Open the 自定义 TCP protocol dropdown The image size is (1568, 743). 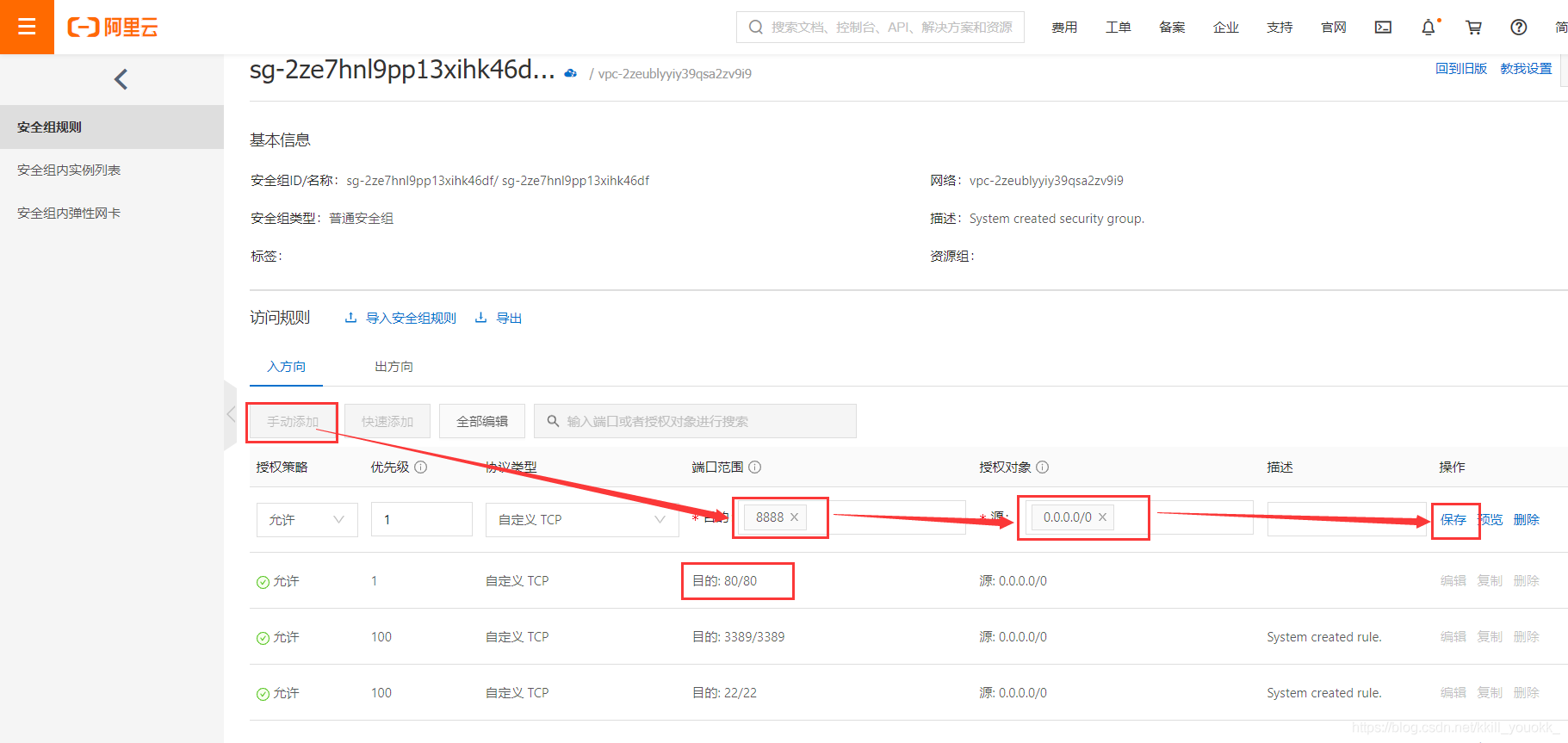tap(582, 519)
